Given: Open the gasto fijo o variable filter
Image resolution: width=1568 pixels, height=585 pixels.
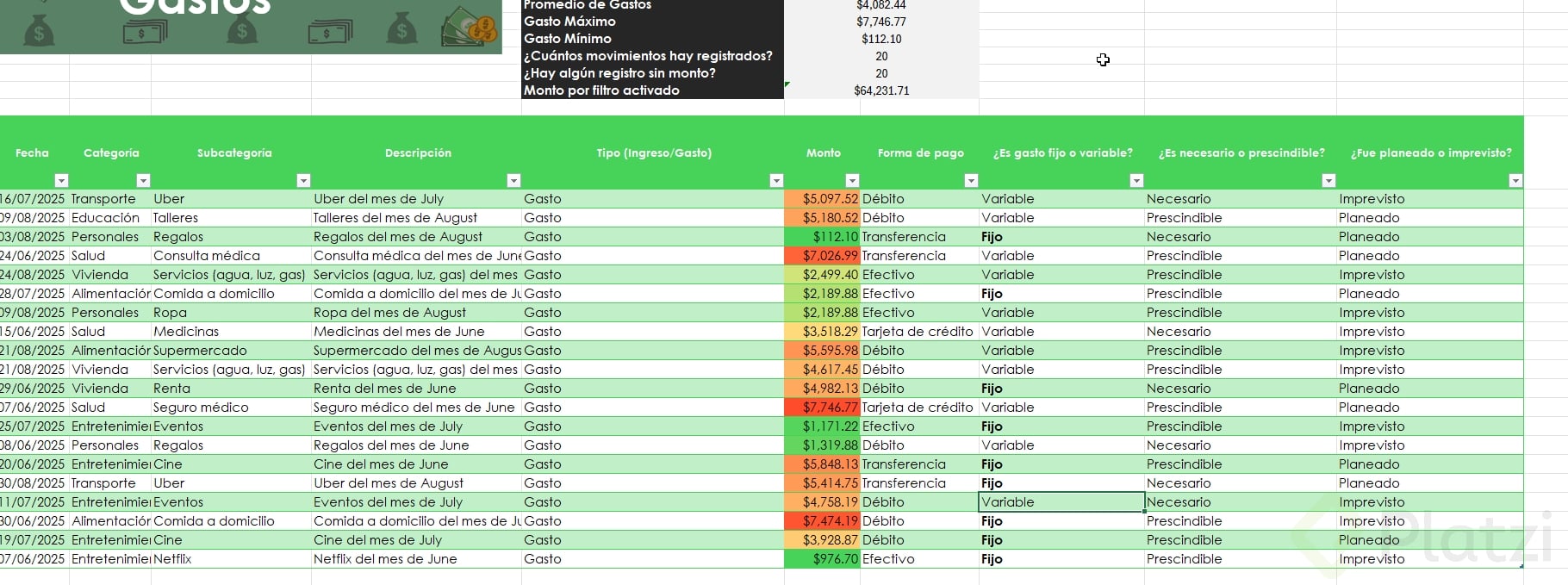Looking at the screenshot, I should [x=1136, y=180].
